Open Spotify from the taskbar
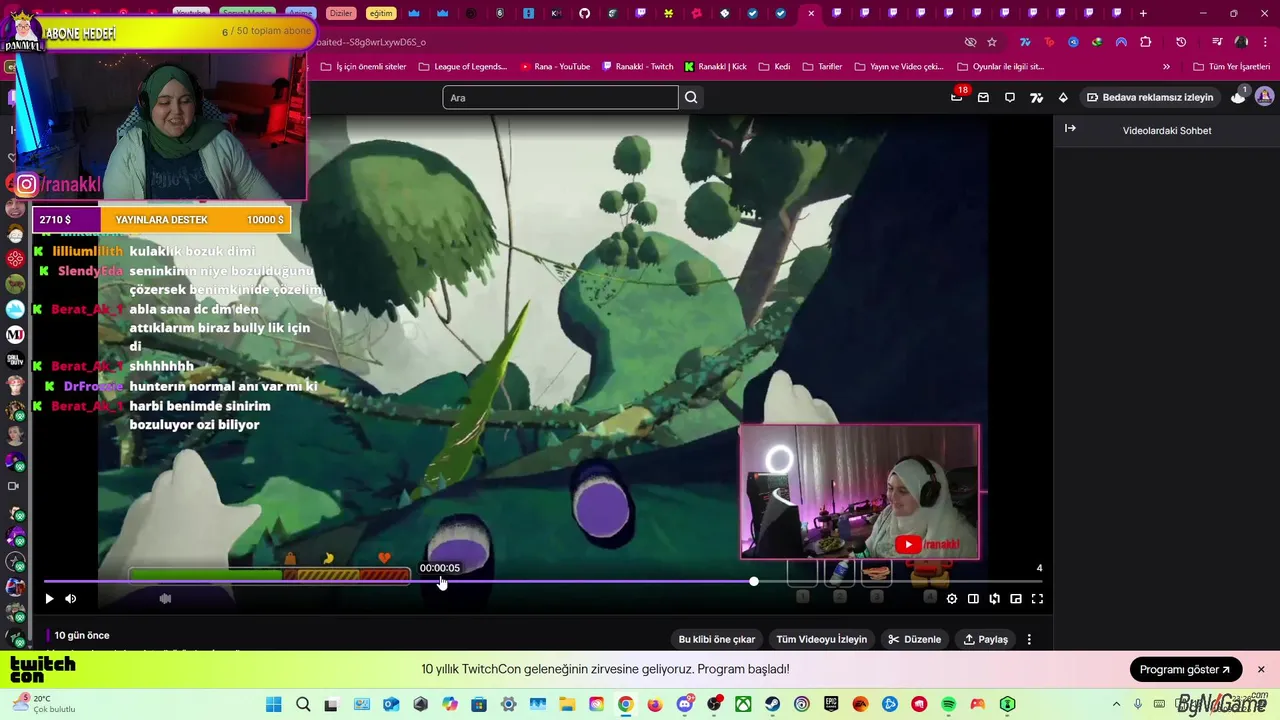1280x720 pixels. (x=949, y=704)
